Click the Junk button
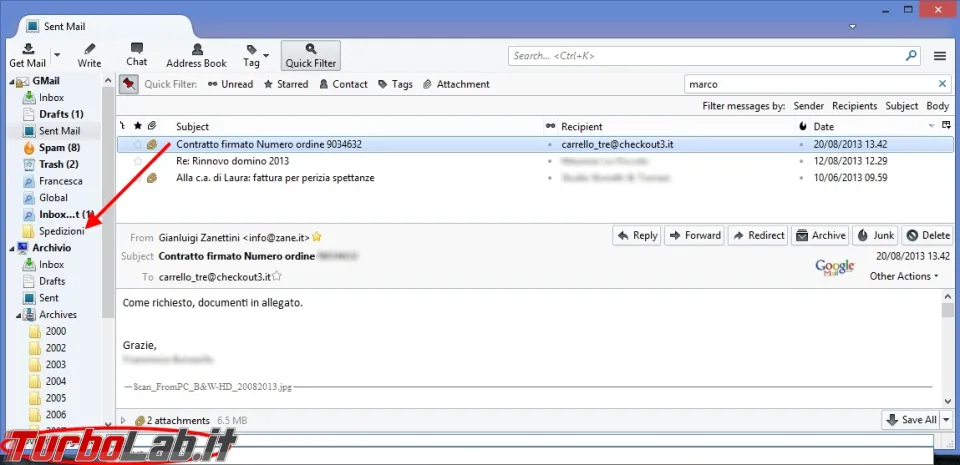The width and height of the screenshot is (960, 465). [875, 236]
